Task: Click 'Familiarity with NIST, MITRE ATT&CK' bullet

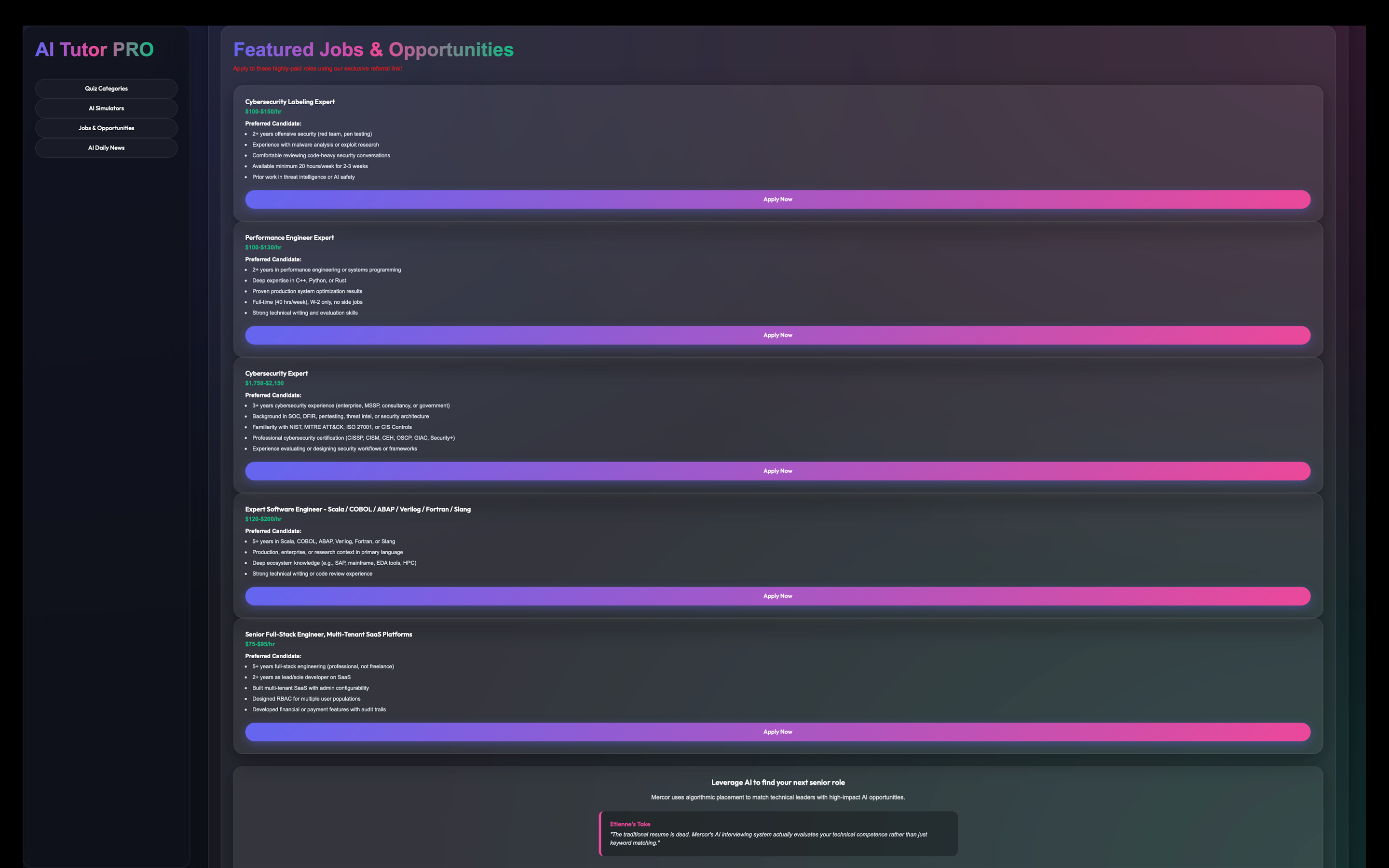Action: pos(332,427)
